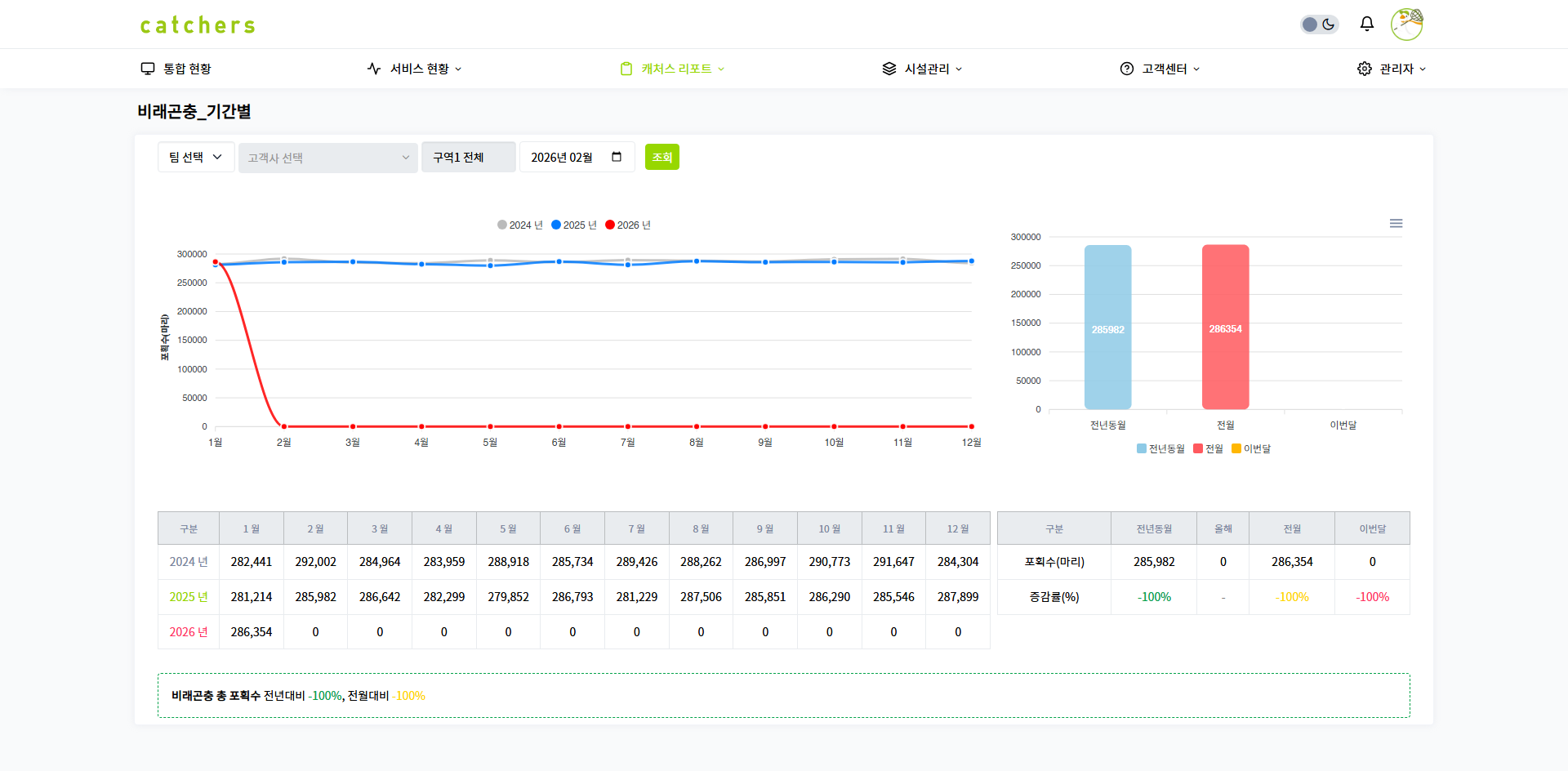Open the gear icon beside 관리자
1568x771 pixels.
[1364, 69]
